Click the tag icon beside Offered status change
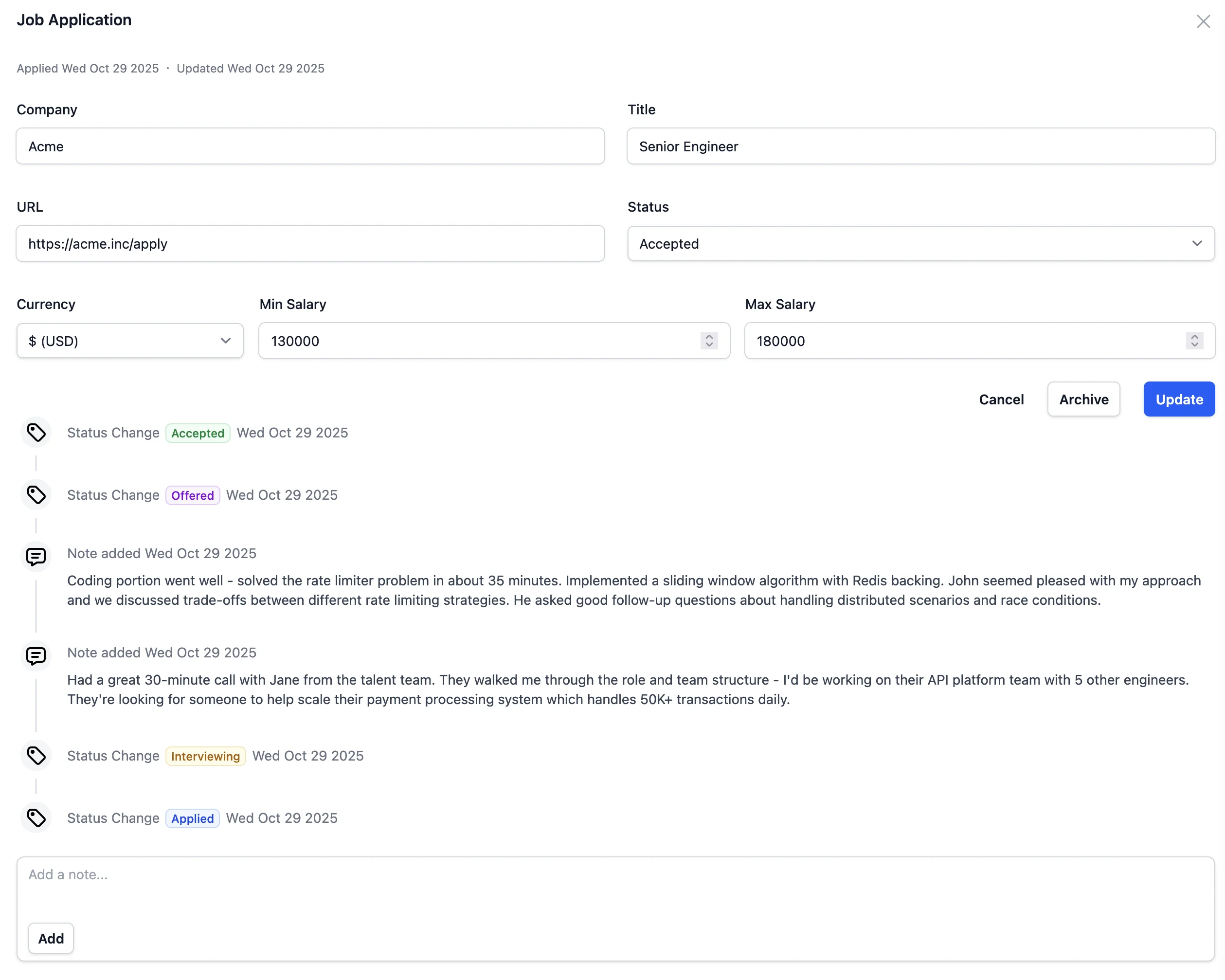 (36, 495)
